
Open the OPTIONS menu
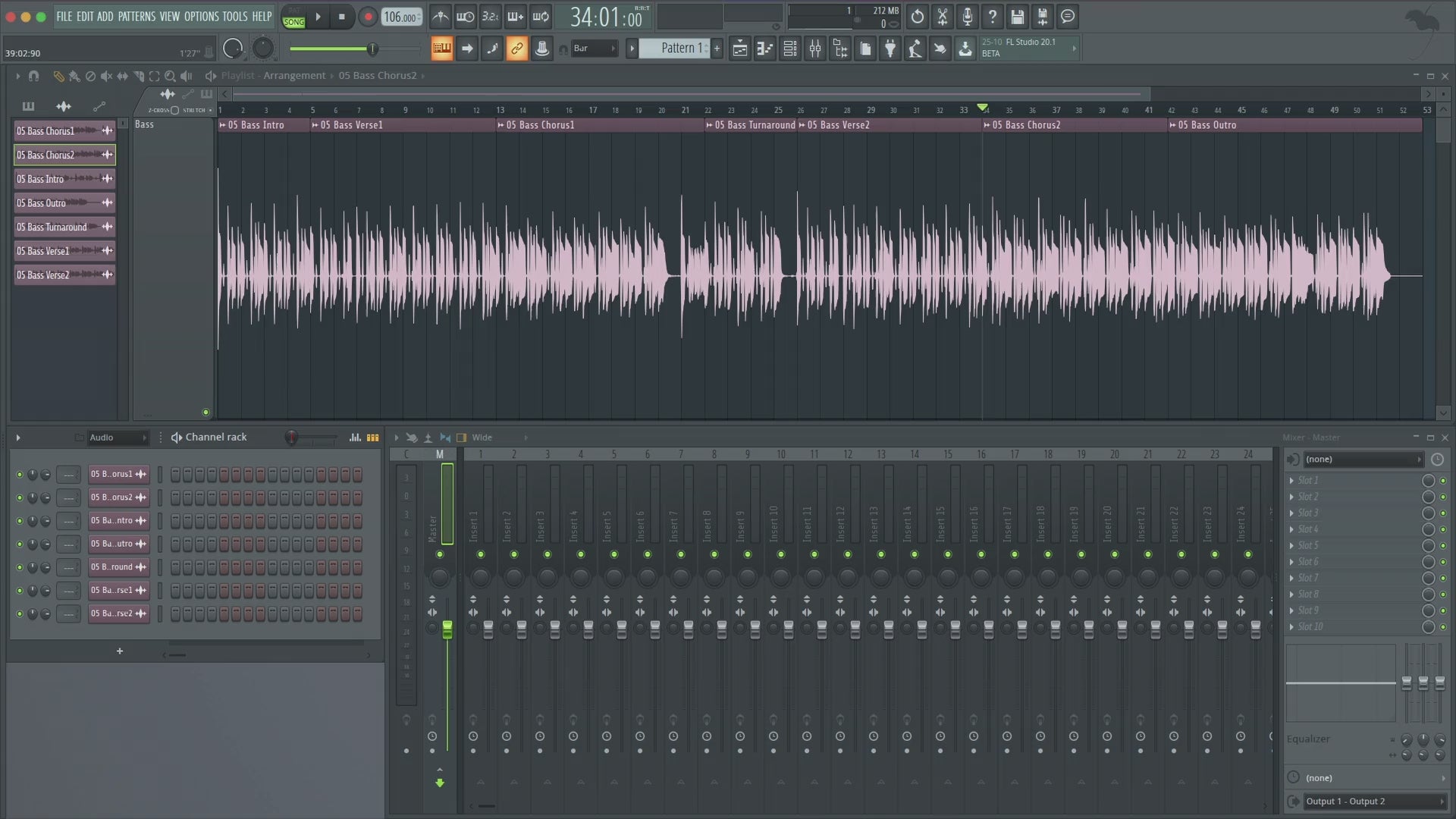201,17
